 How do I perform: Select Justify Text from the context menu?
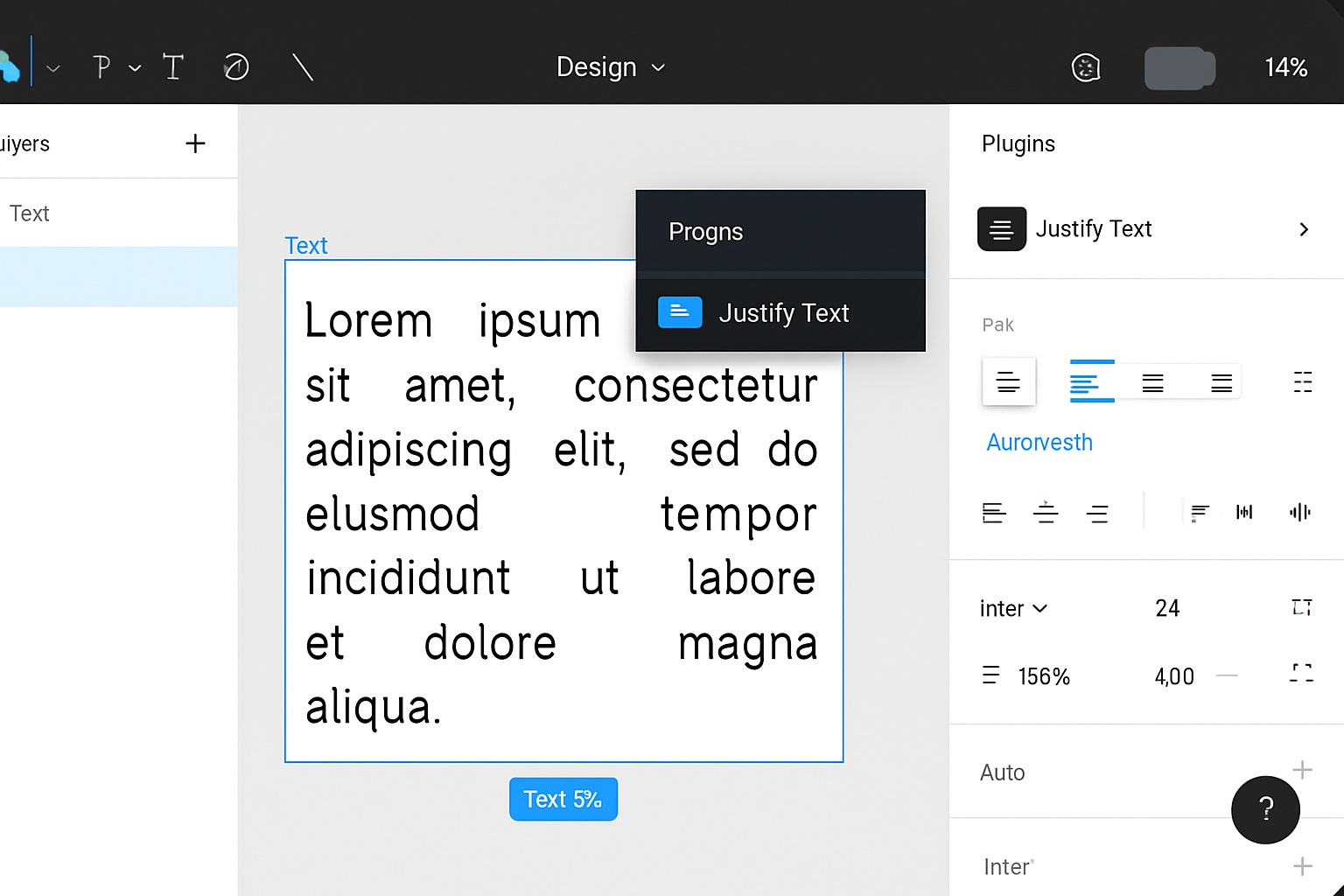pyautogui.click(x=783, y=312)
